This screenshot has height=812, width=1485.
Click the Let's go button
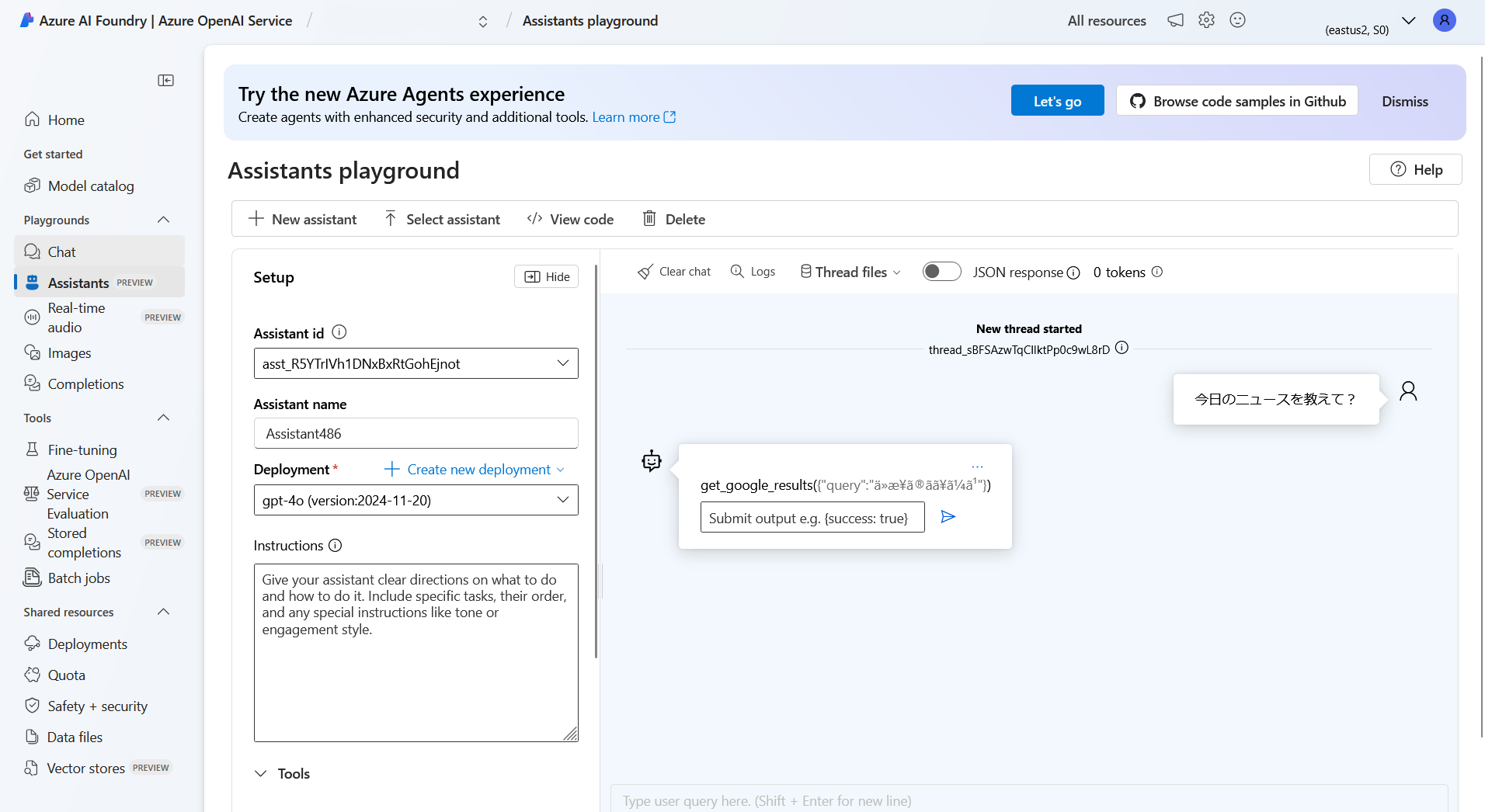[x=1057, y=100]
